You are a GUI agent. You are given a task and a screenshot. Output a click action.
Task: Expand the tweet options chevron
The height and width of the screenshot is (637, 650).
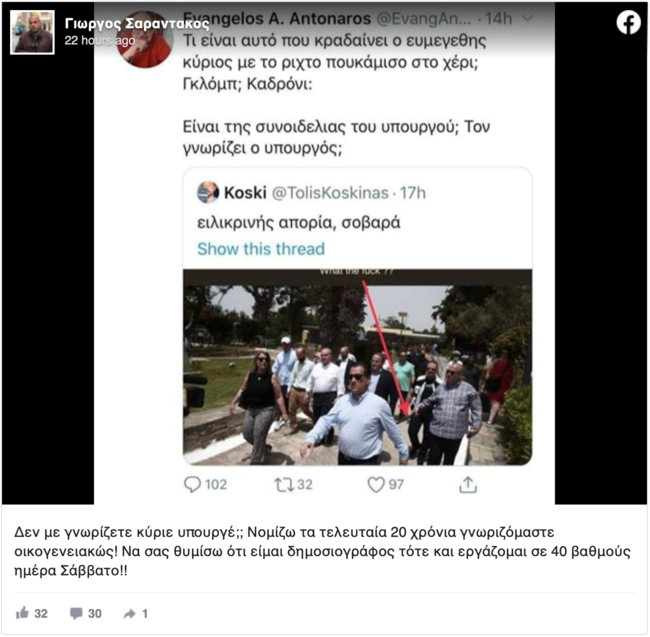tap(527, 18)
